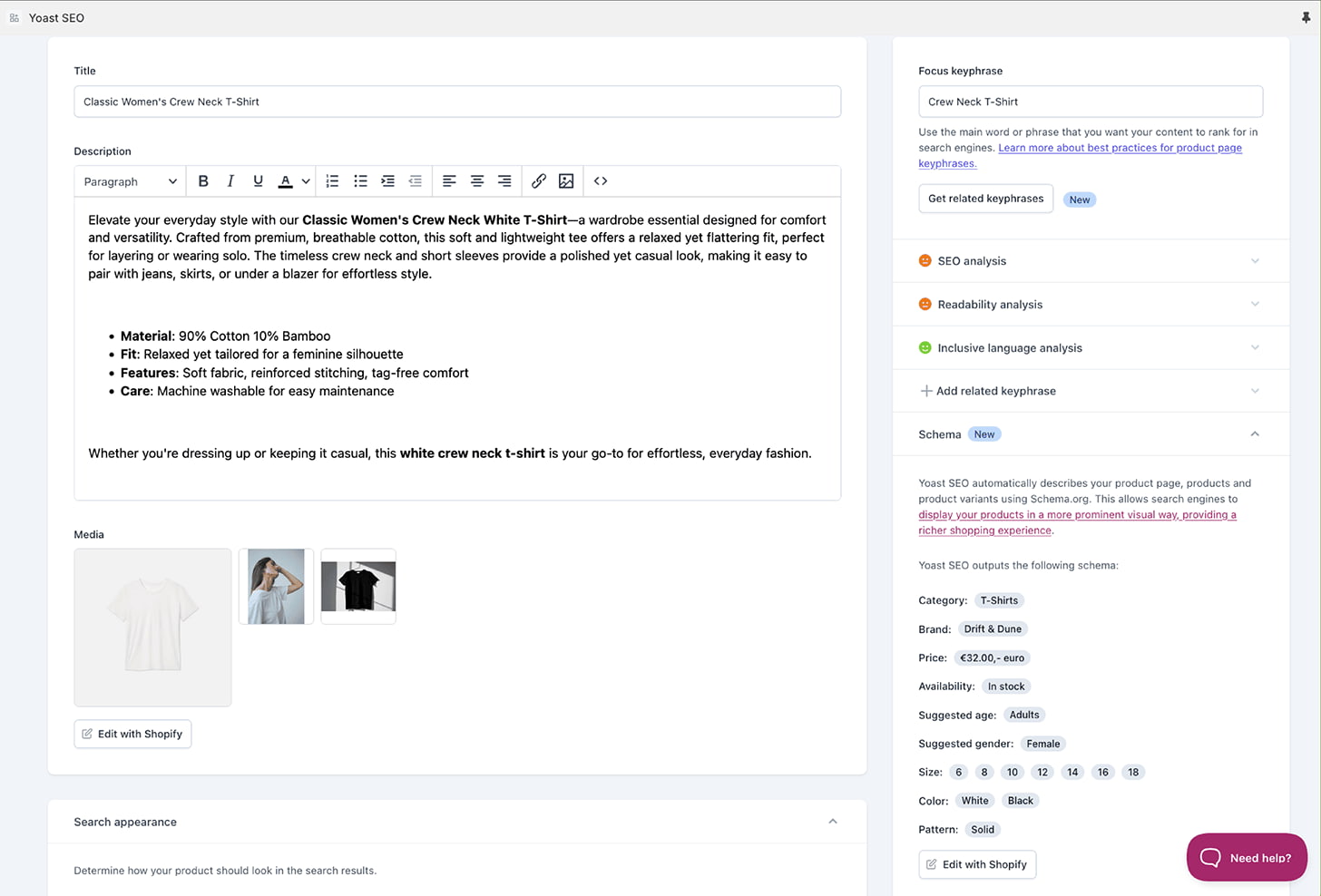Click the green Inclusive language face icon
The height and width of the screenshot is (896, 1321).
[x=925, y=348]
